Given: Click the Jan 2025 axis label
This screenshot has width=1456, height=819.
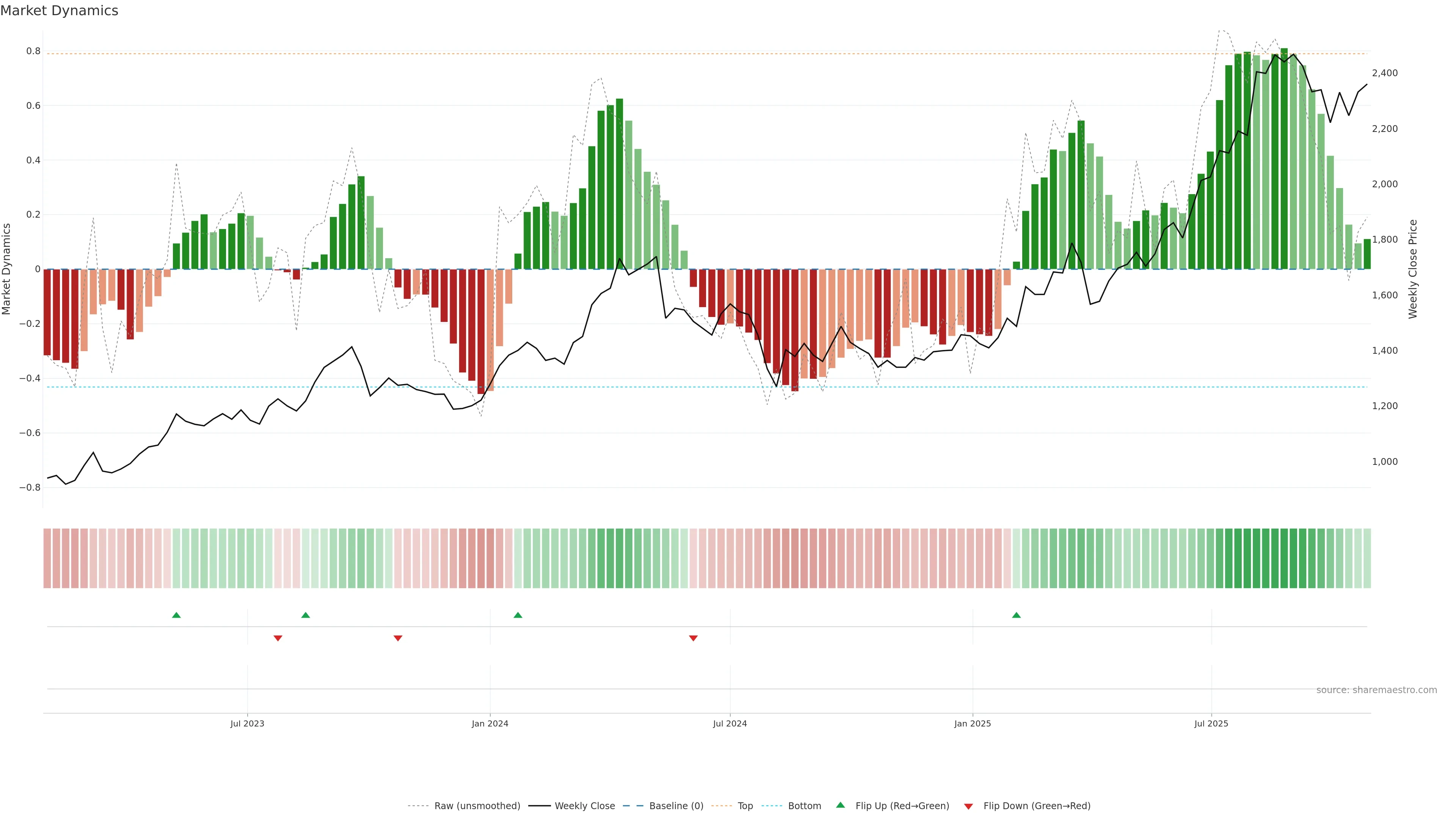Looking at the screenshot, I should click(972, 723).
